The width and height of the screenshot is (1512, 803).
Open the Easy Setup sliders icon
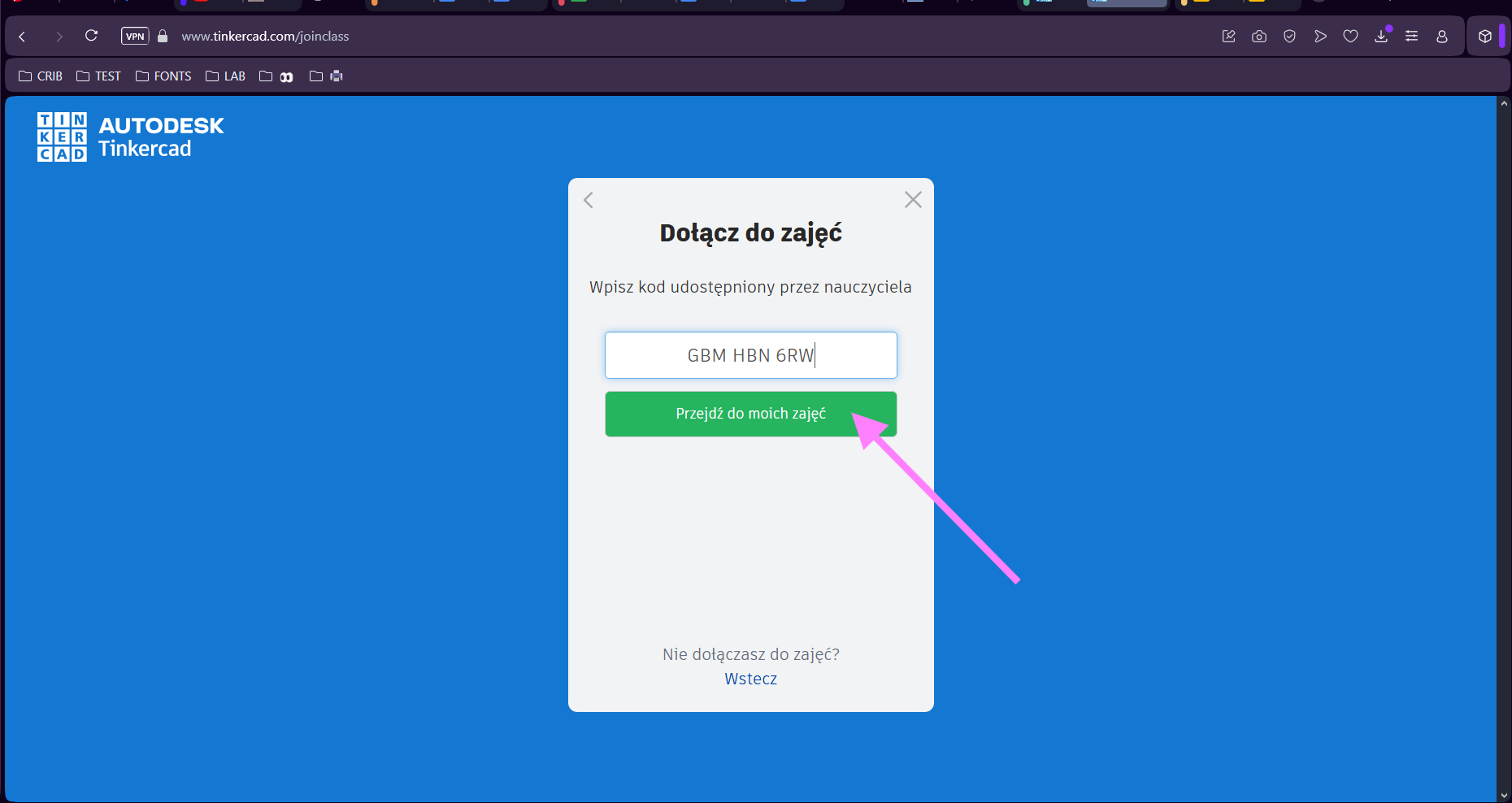pyautogui.click(x=1411, y=37)
